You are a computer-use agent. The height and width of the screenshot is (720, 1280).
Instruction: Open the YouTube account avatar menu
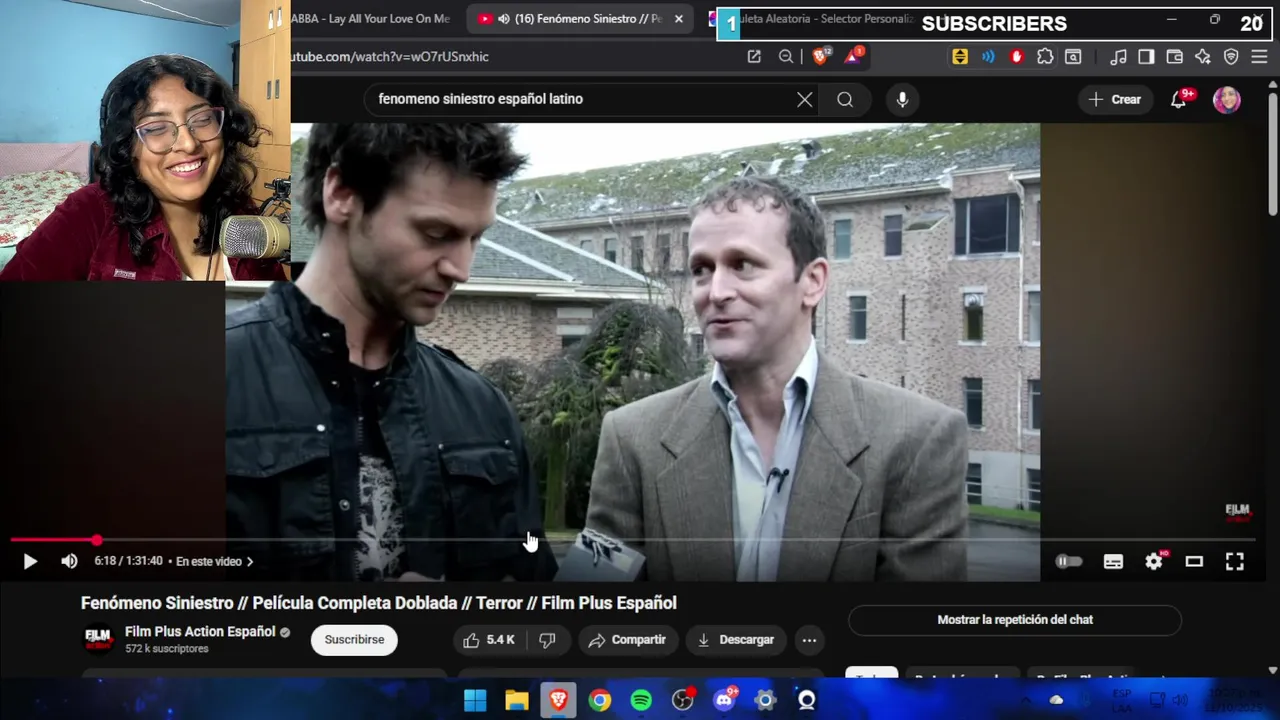pos(1227,99)
